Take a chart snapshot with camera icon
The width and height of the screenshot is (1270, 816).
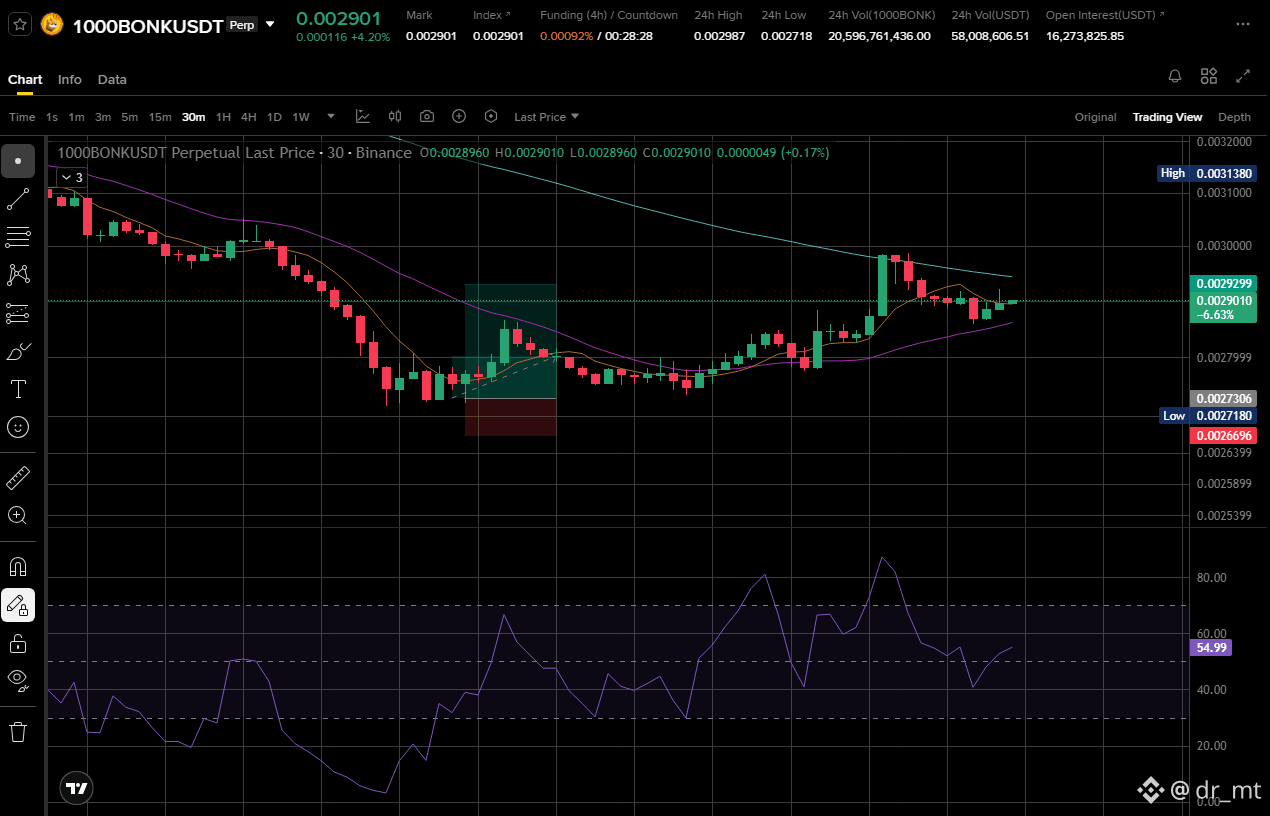pyautogui.click(x=427, y=117)
